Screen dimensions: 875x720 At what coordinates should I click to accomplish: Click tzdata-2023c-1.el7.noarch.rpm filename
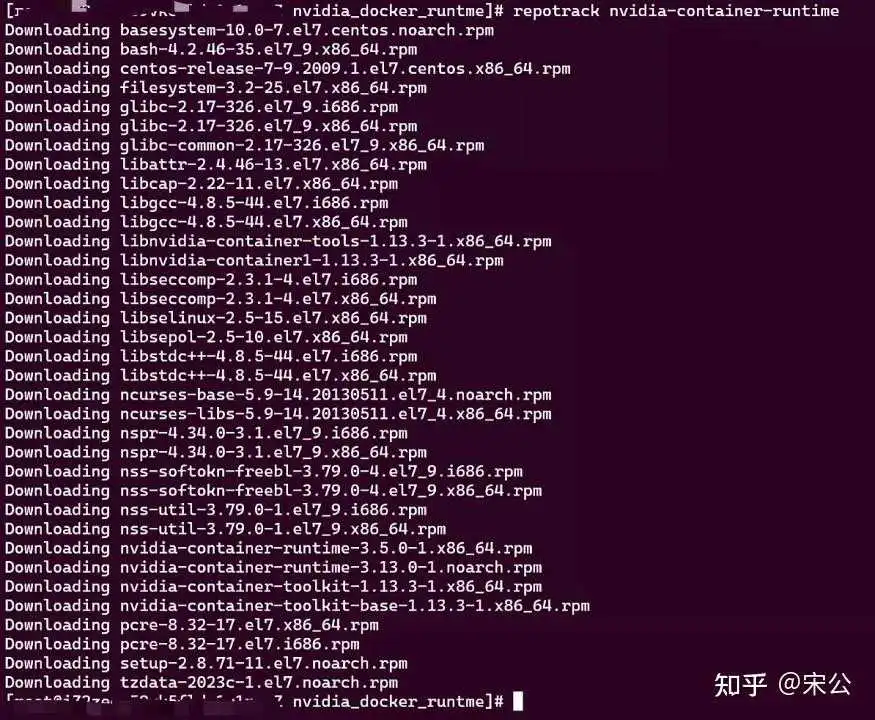point(259,682)
